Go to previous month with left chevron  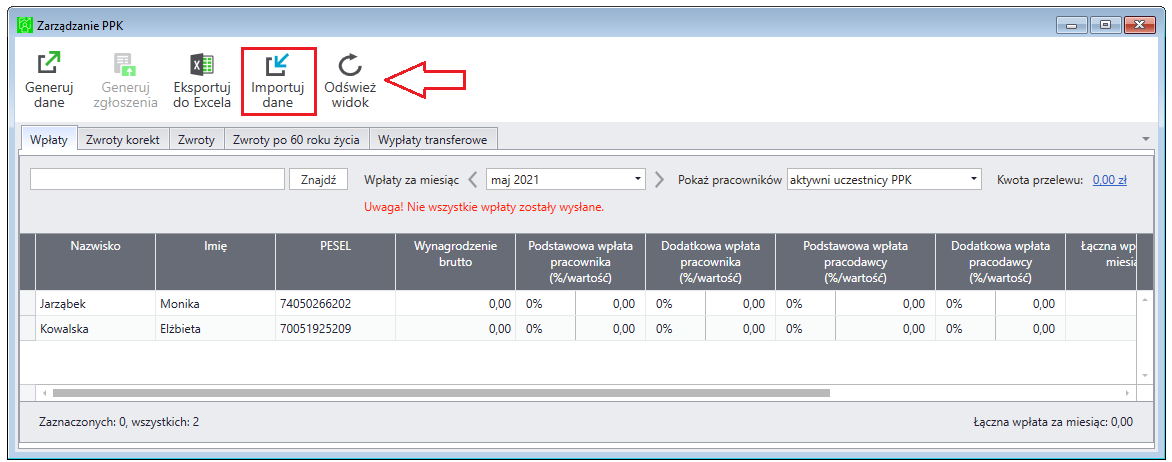(x=473, y=179)
